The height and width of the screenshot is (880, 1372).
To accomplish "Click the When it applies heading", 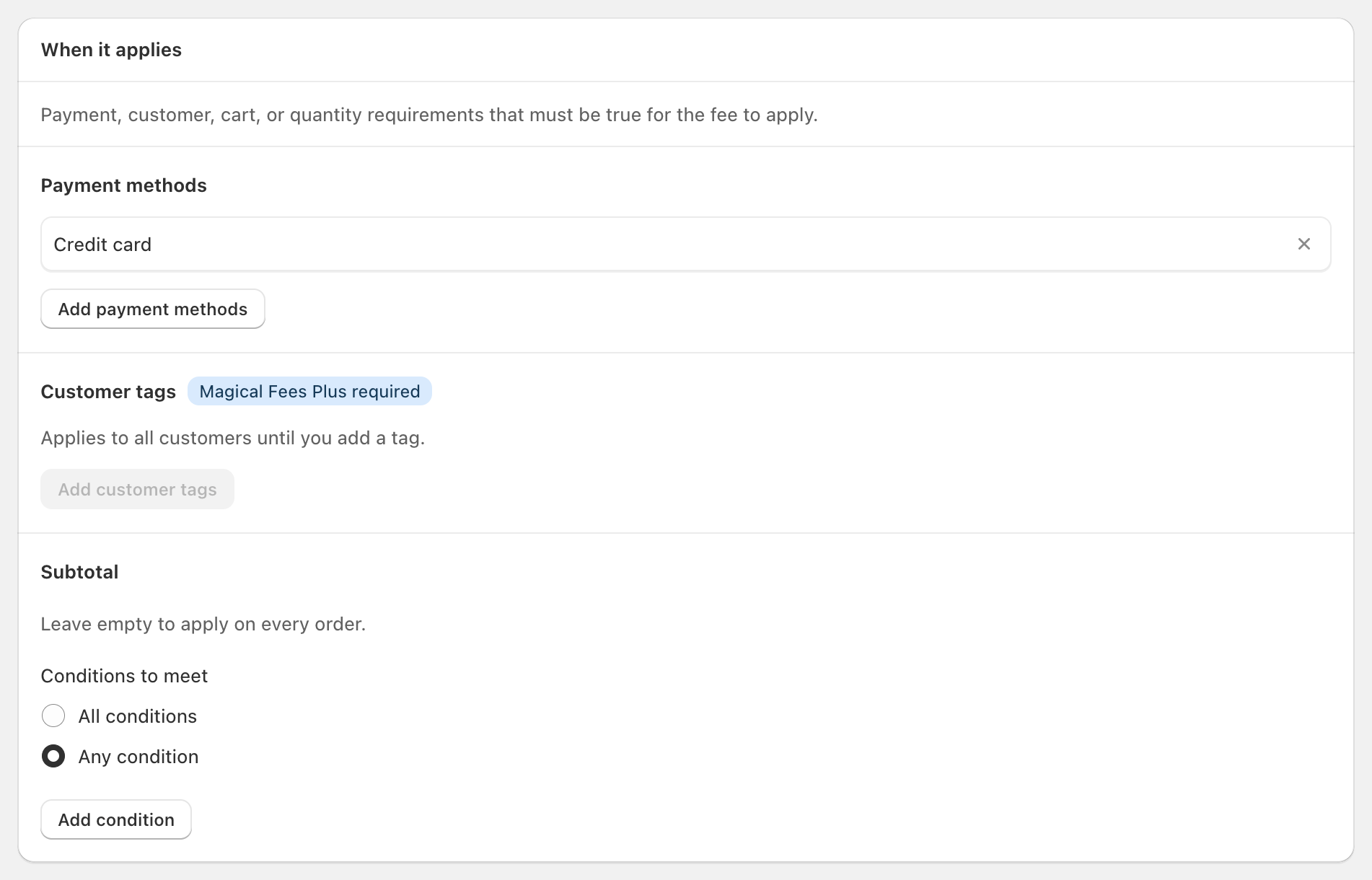I will pos(111,50).
